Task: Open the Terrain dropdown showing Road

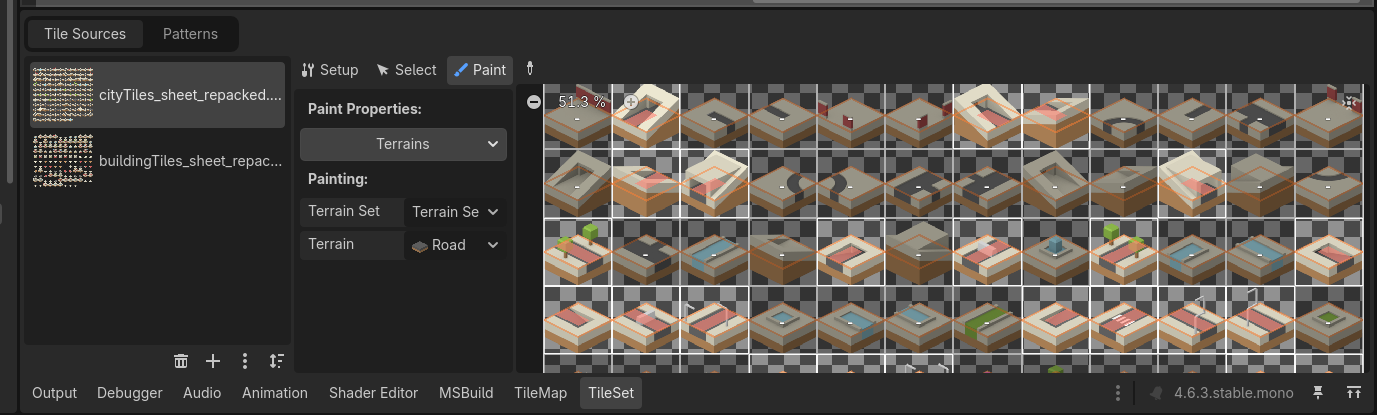Action: [455, 245]
